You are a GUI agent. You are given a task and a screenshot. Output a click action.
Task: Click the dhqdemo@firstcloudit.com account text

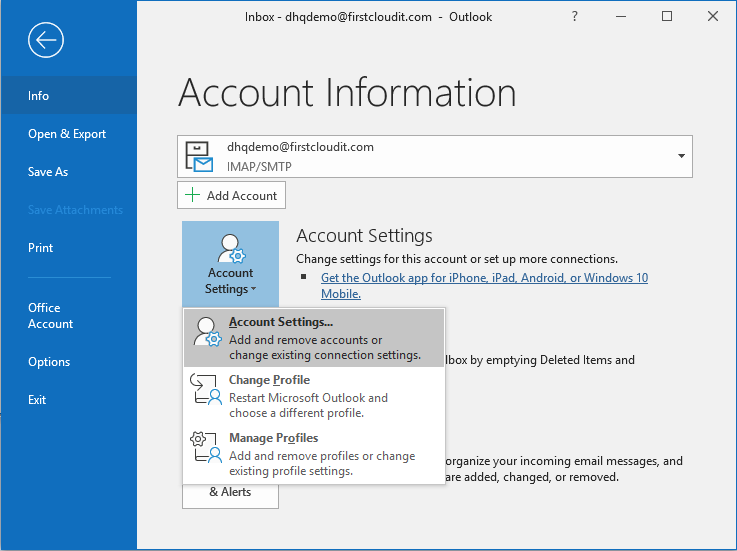point(300,147)
